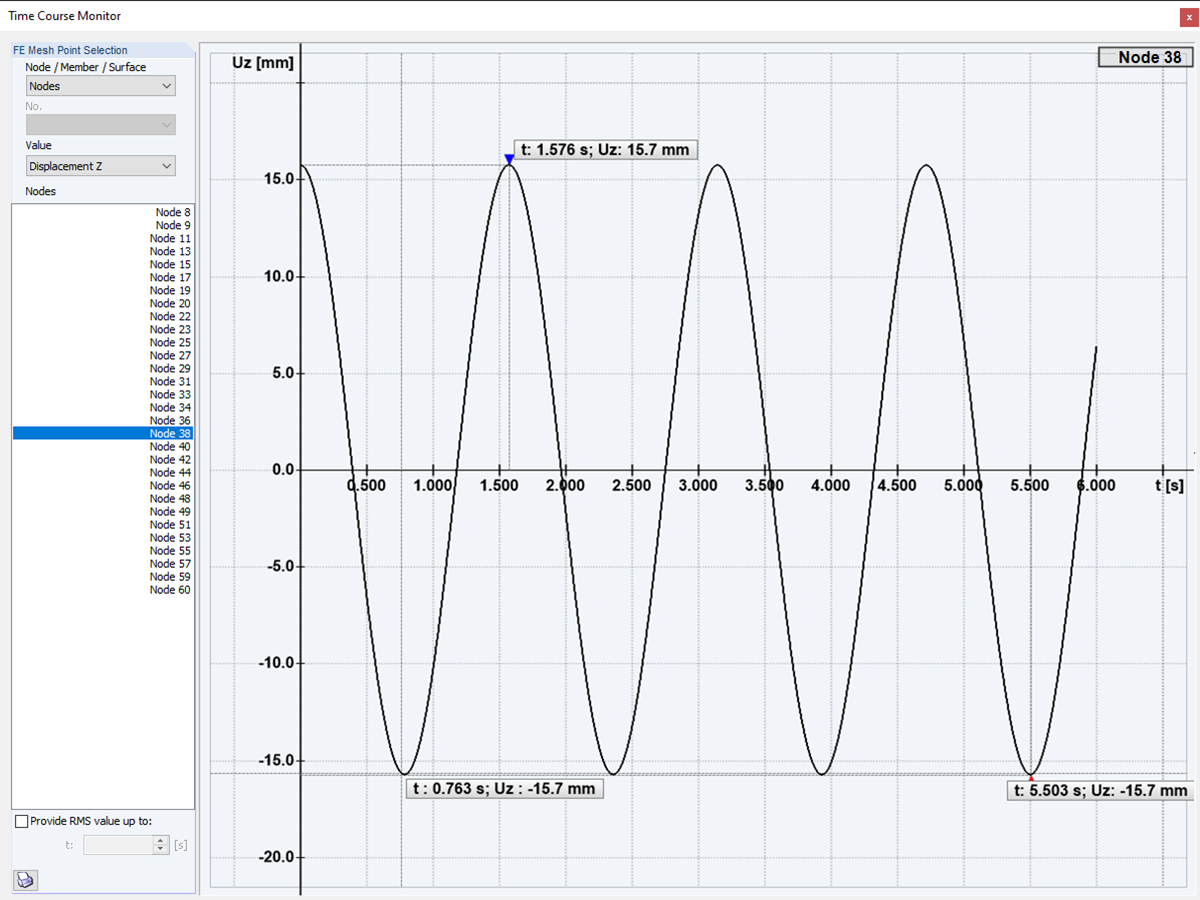Viewport: 1200px width, 900px height.
Task: Select Node 44 in the nodes list
Action: tap(102, 472)
